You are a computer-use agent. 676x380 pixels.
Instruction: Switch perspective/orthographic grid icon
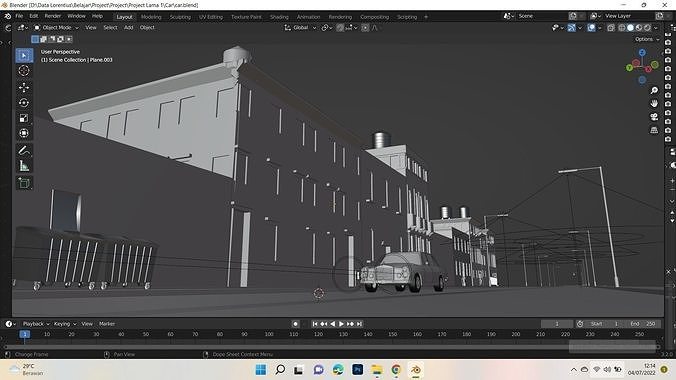click(654, 130)
